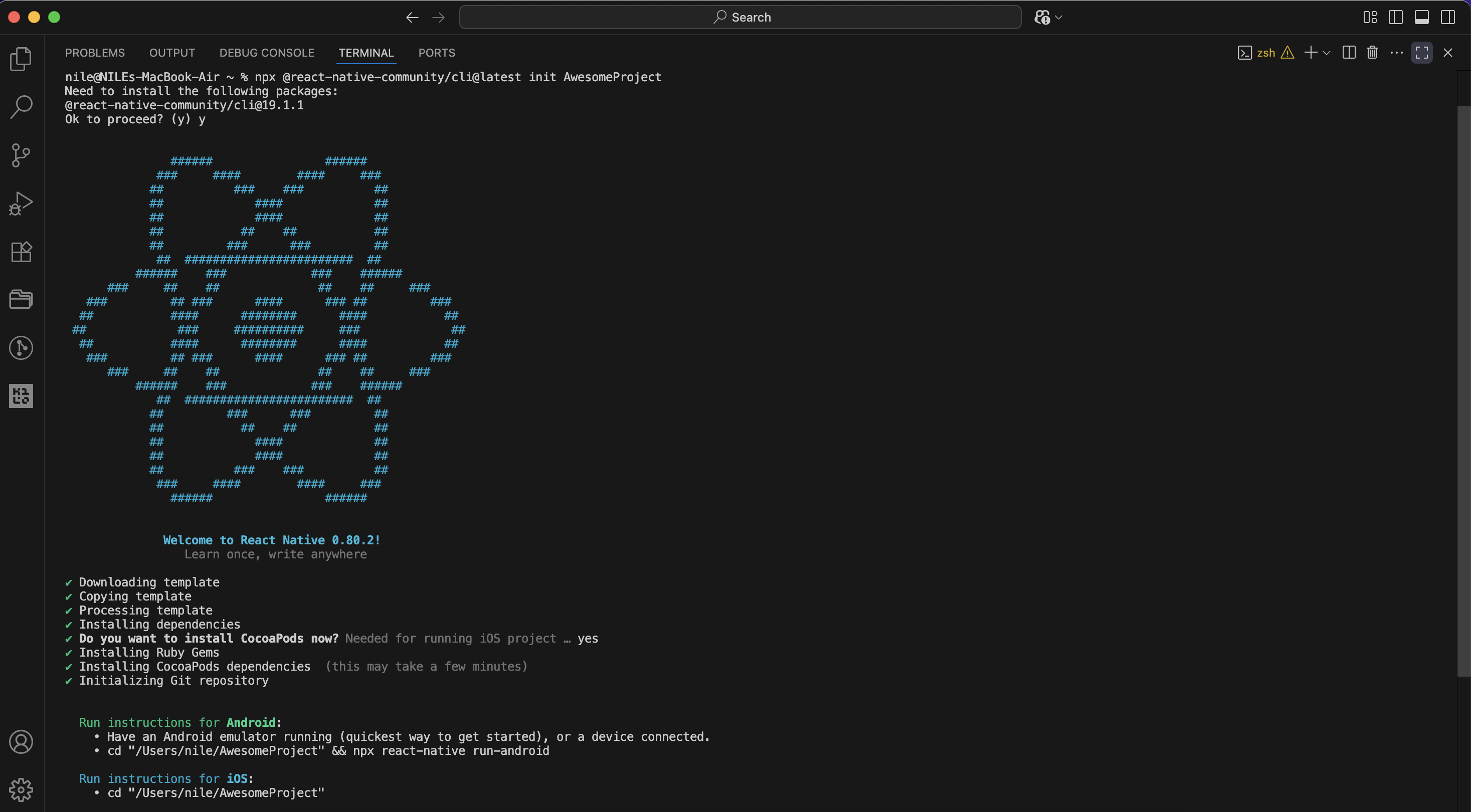Open the Search view
This screenshot has height=812, width=1471.
point(21,106)
